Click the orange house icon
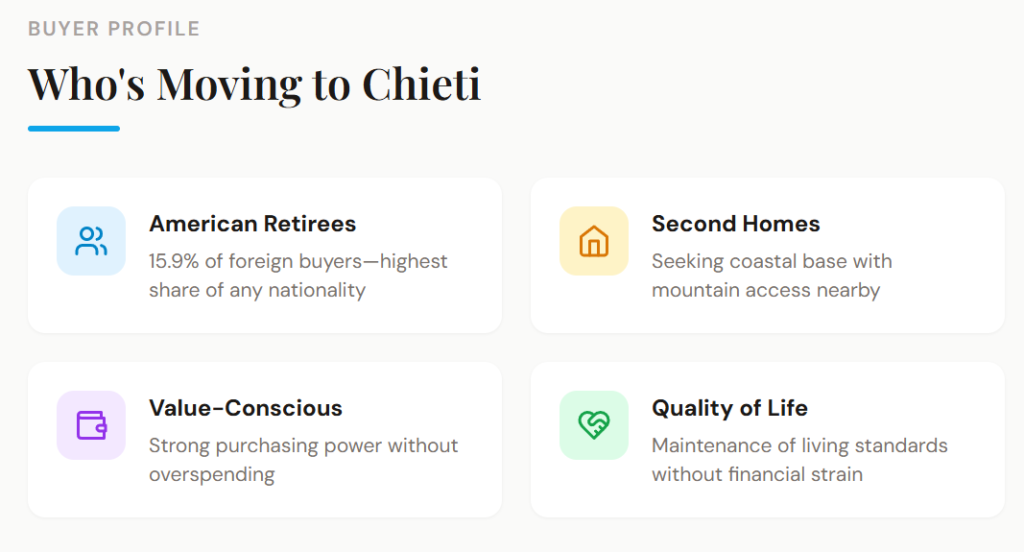This screenshot has width=1024, height=552. [594, 241]
